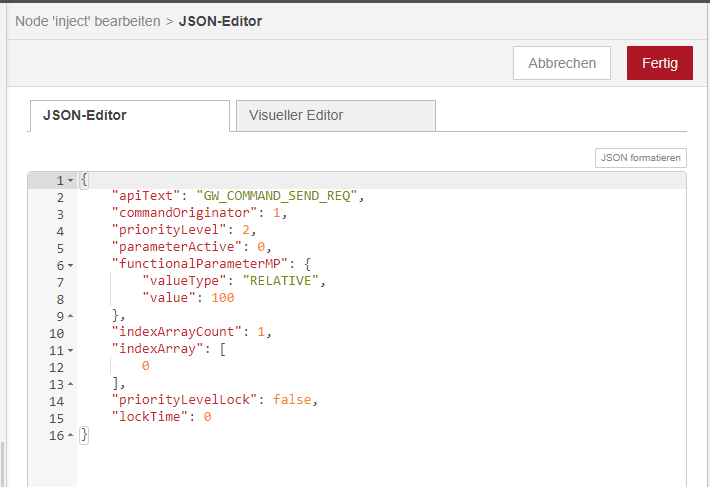Switch to the Visueller Editor tab
The width and height of the screenshot is (710, 487).
pos(336,115)
